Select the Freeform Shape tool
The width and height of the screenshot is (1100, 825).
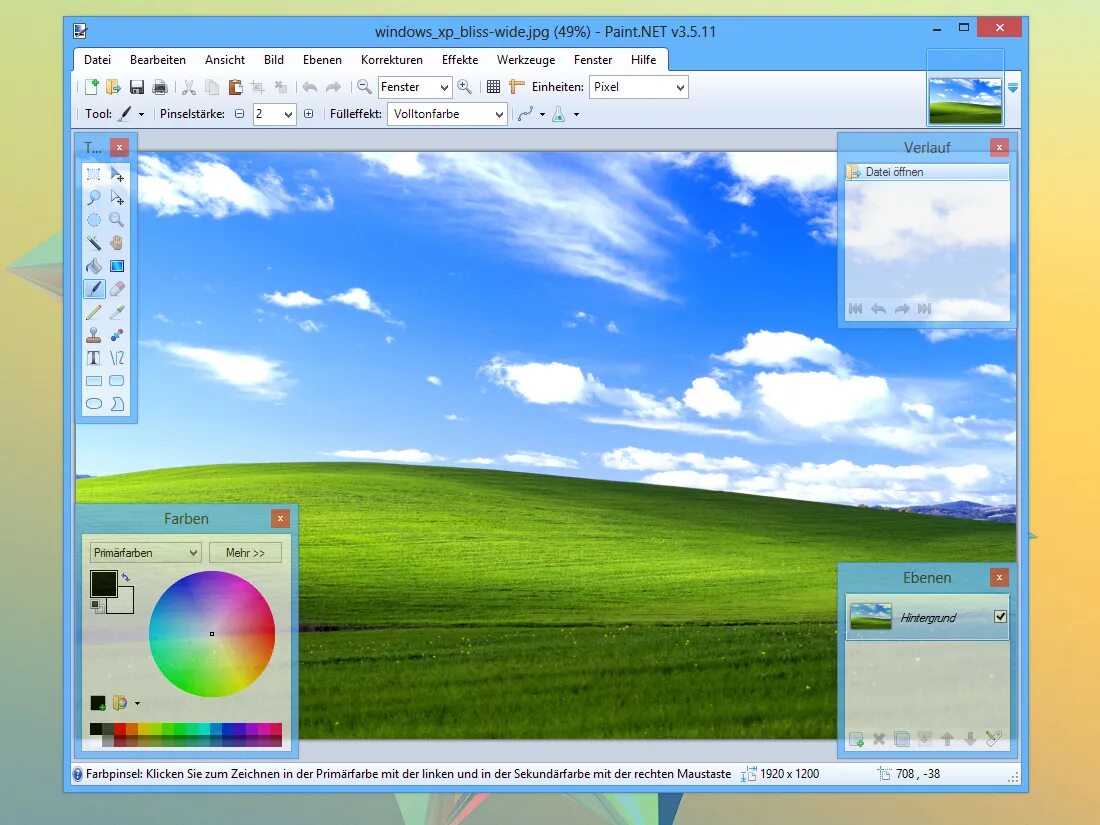(x=117, y=403)
